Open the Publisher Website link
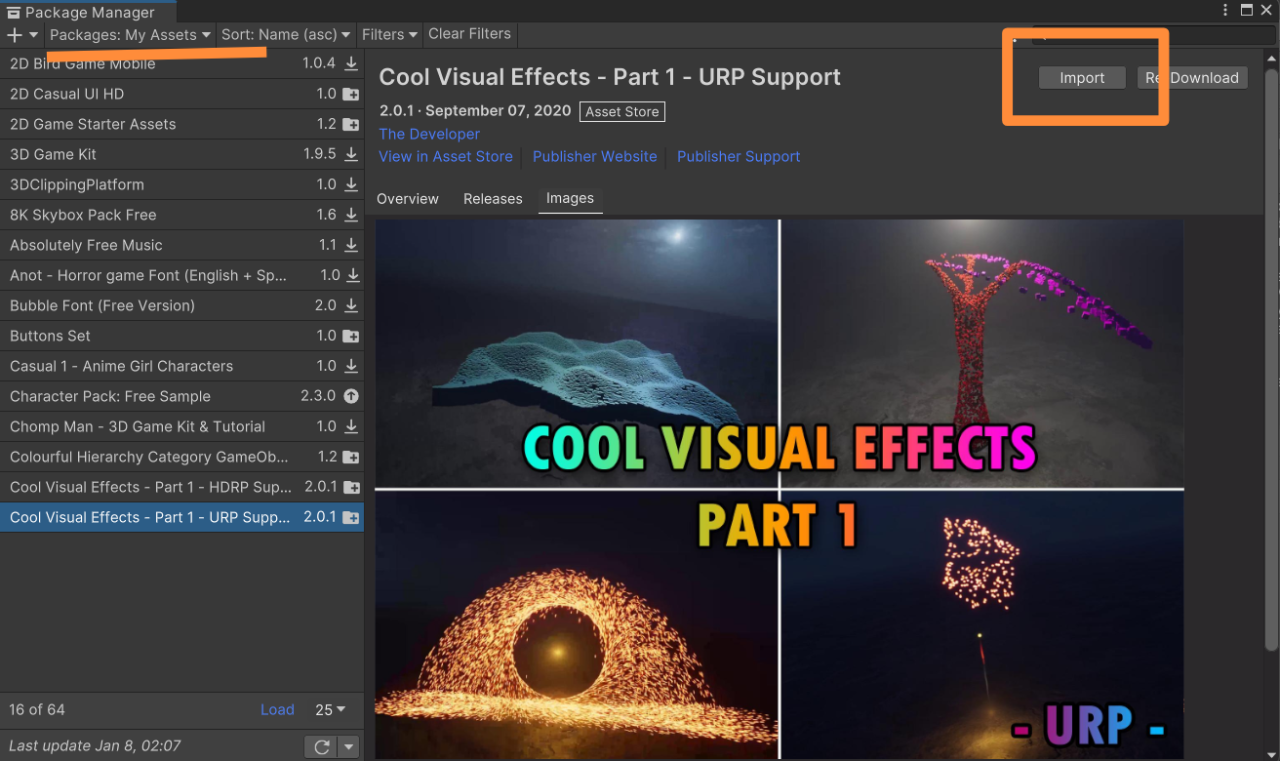 pyautogui.click(x=595, y=157)
